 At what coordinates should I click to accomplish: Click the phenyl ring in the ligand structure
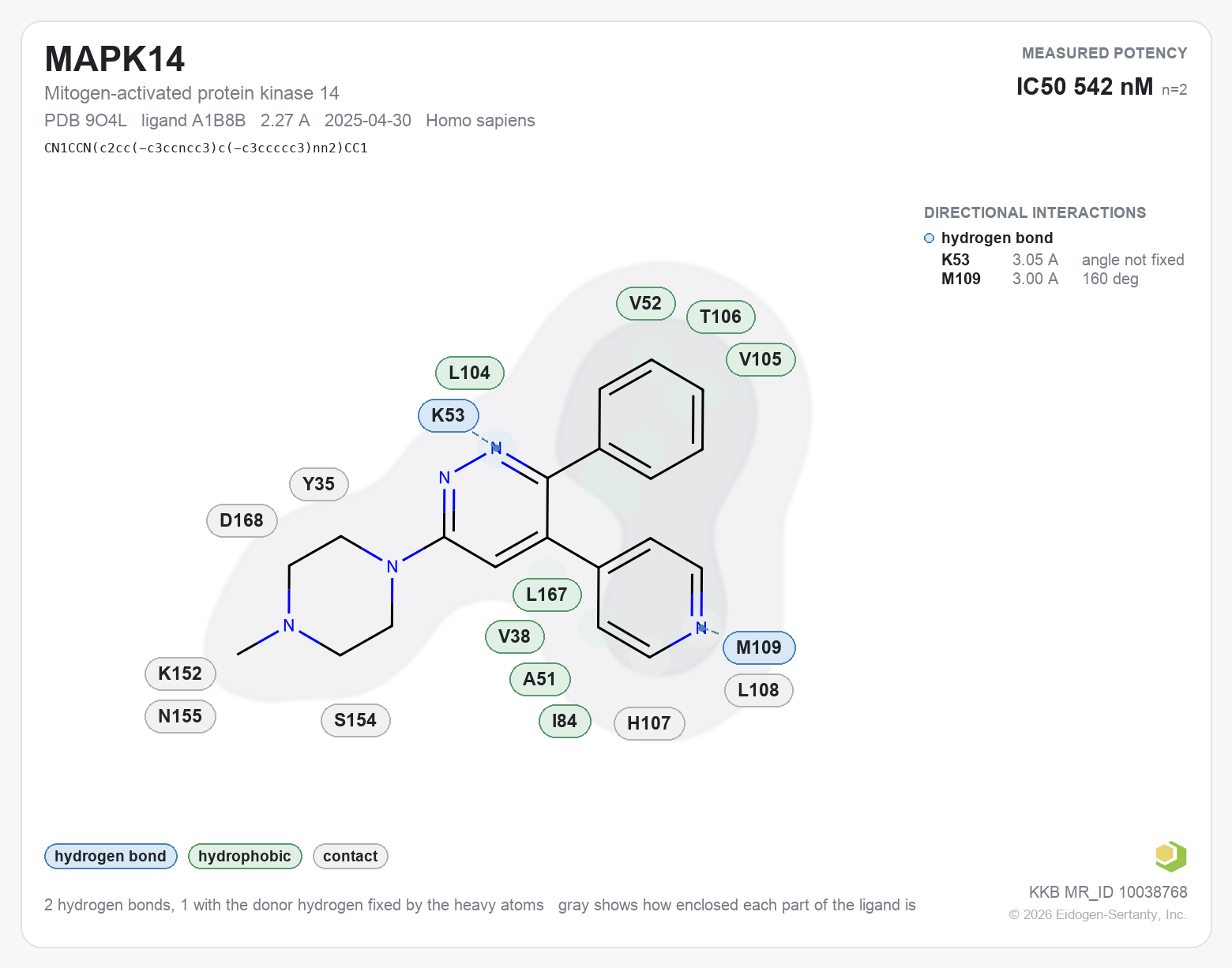click(651, 419)
